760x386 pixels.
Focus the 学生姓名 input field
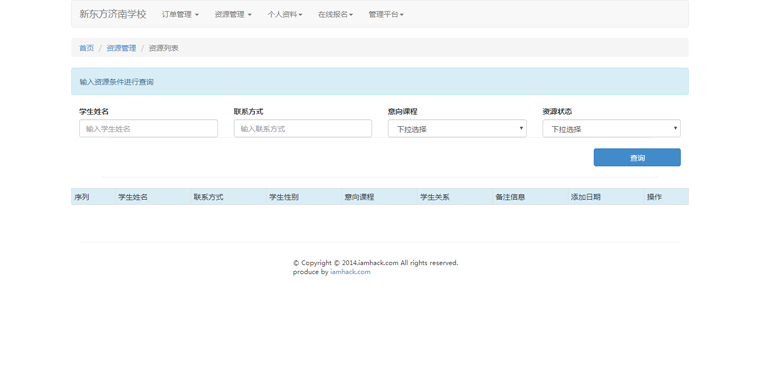point(148,129)
